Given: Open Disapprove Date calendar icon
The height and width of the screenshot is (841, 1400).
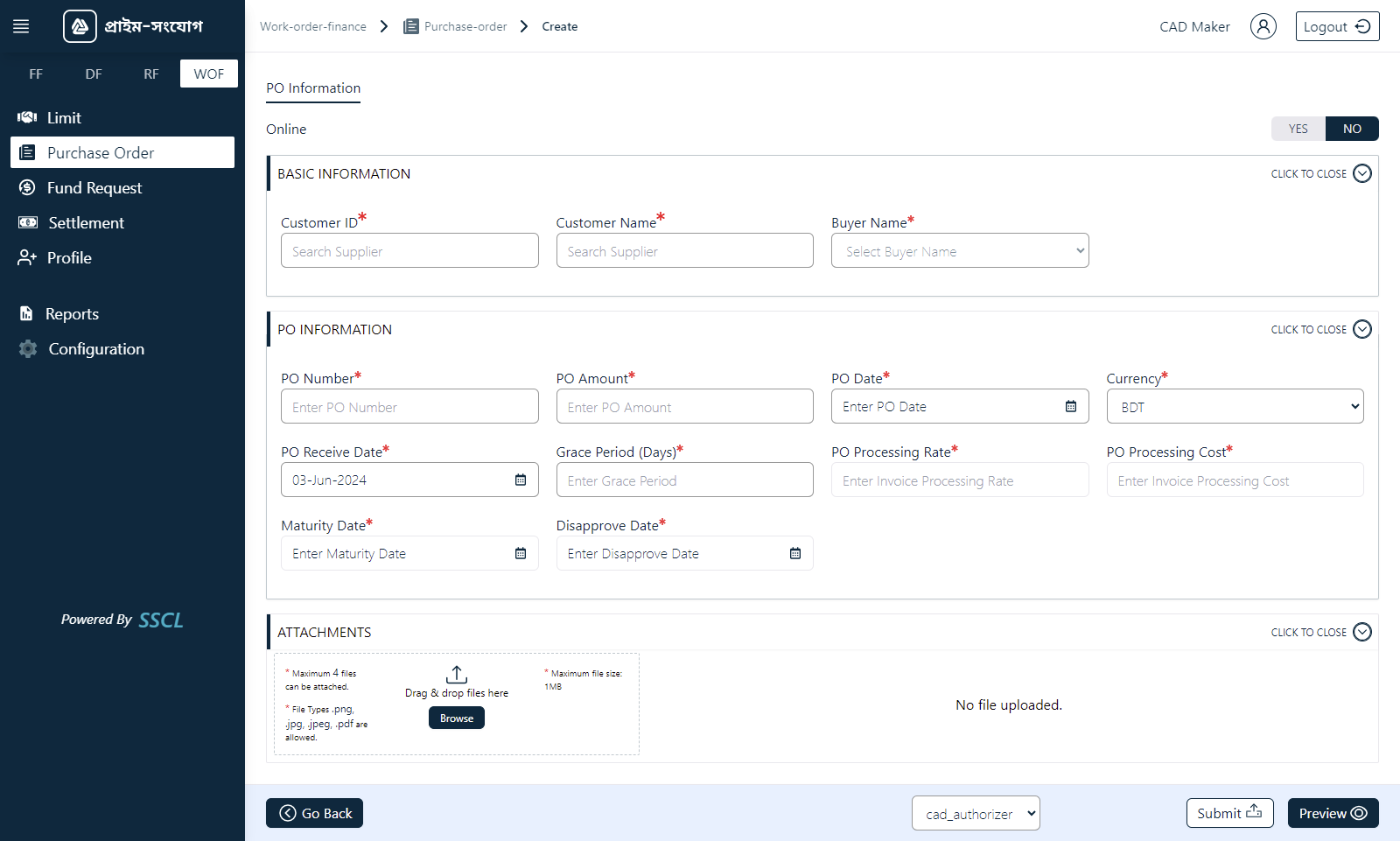Looking at the screenshot, I should 795,553.
